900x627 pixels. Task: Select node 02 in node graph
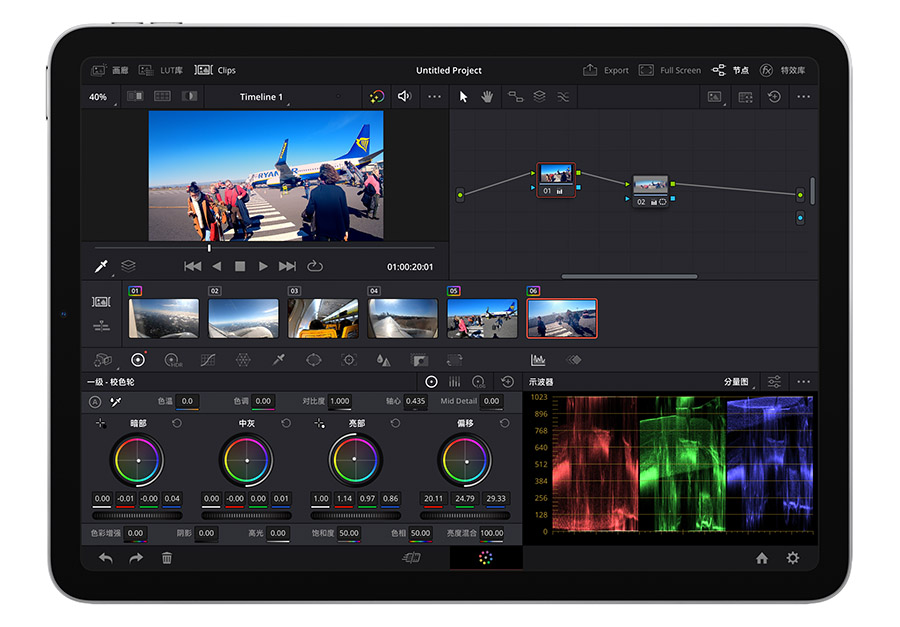[650, 191]
